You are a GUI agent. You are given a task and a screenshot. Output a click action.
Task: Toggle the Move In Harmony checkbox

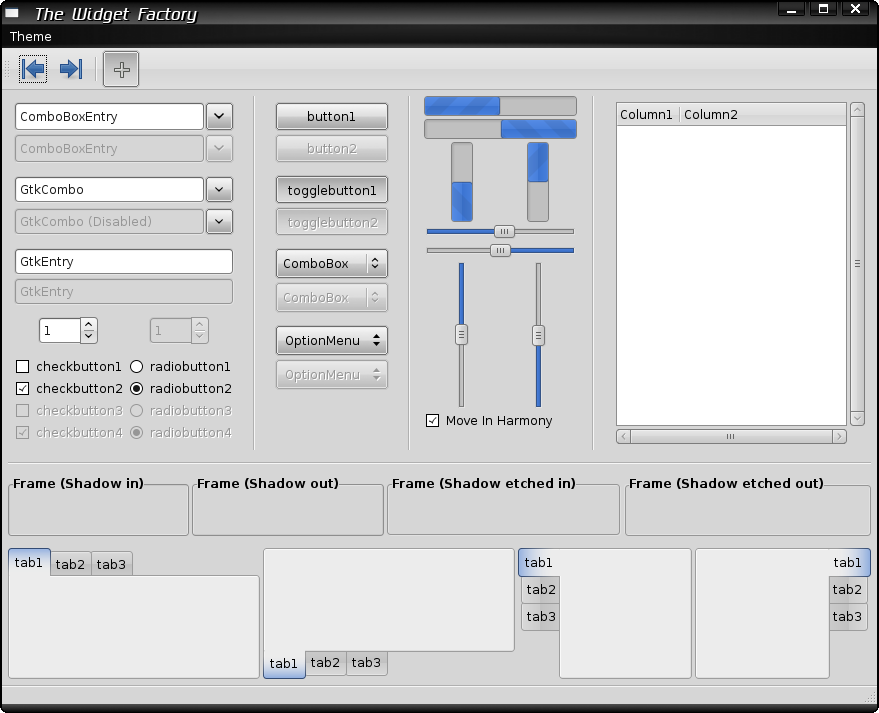(x=432, y=420)
